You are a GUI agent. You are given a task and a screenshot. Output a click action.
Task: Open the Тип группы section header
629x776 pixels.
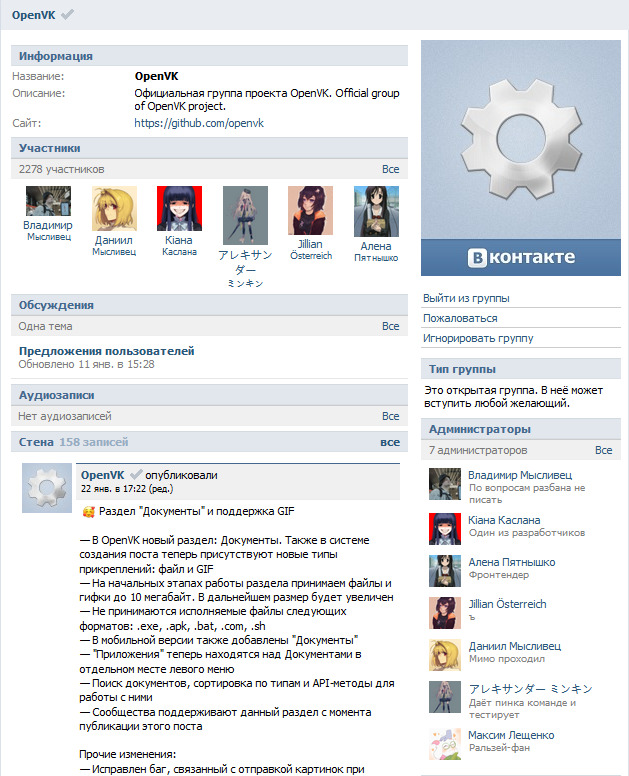(521, 369)
